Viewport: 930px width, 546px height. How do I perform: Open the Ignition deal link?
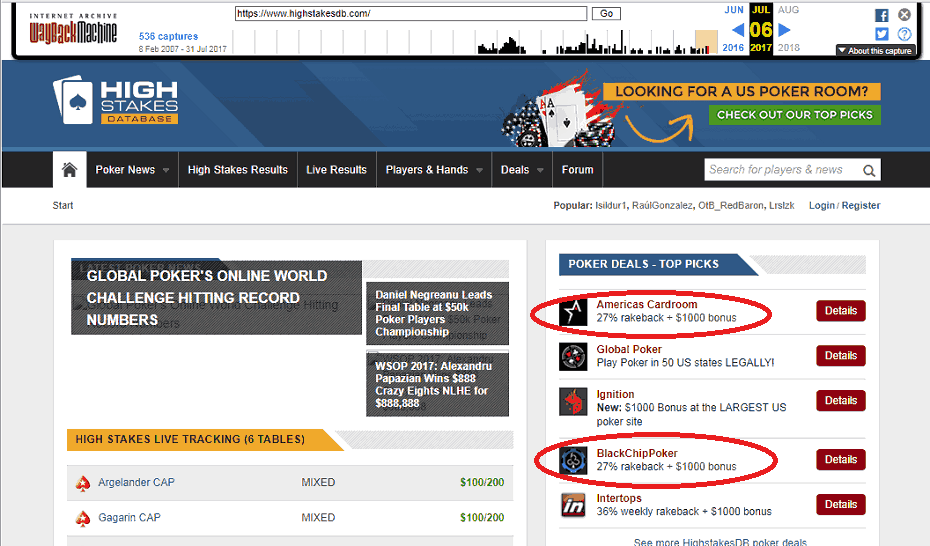click(615, 395)
